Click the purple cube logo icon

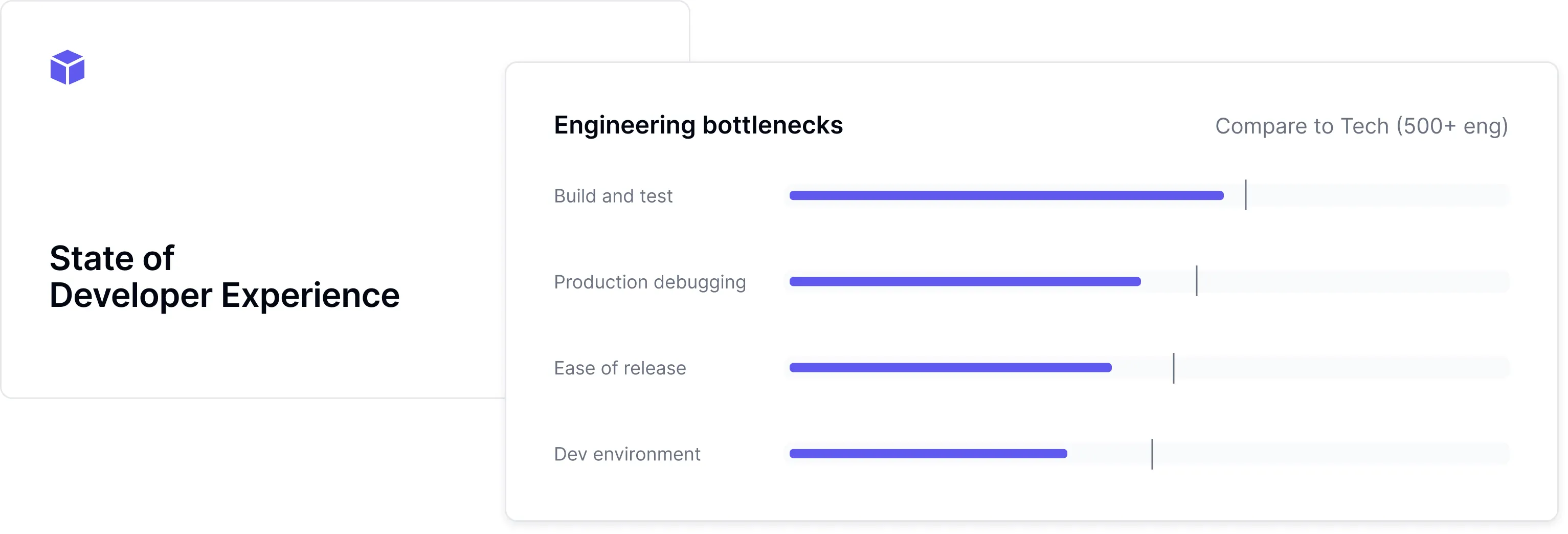point(67,67)
